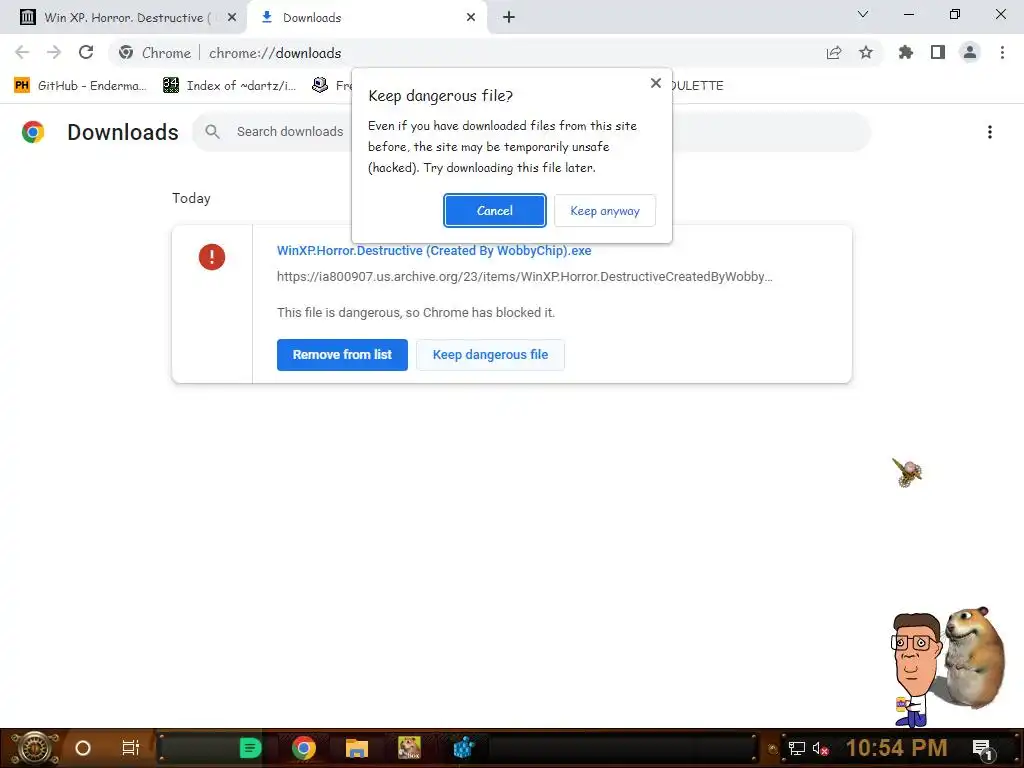Open Chrome's three-dot main menu
The height and width of the screenshot is (768, 1024).
(x=1002, y=52)
